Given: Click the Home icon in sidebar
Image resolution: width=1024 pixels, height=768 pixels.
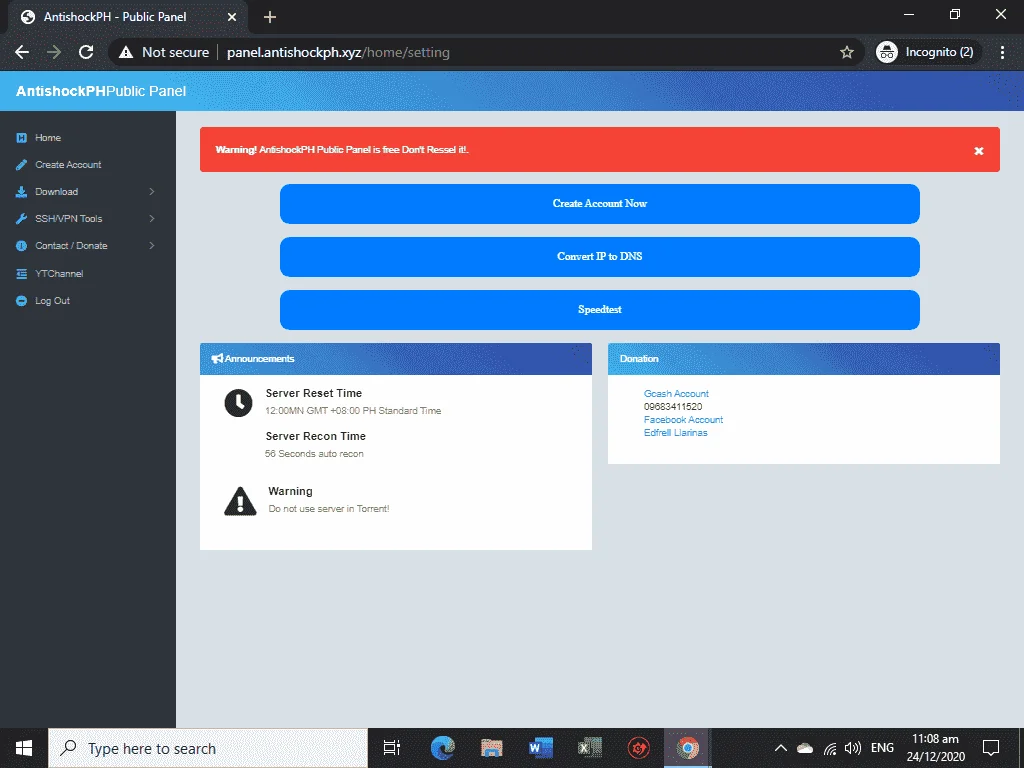Looking at the screenshot, I should point(22,138).
